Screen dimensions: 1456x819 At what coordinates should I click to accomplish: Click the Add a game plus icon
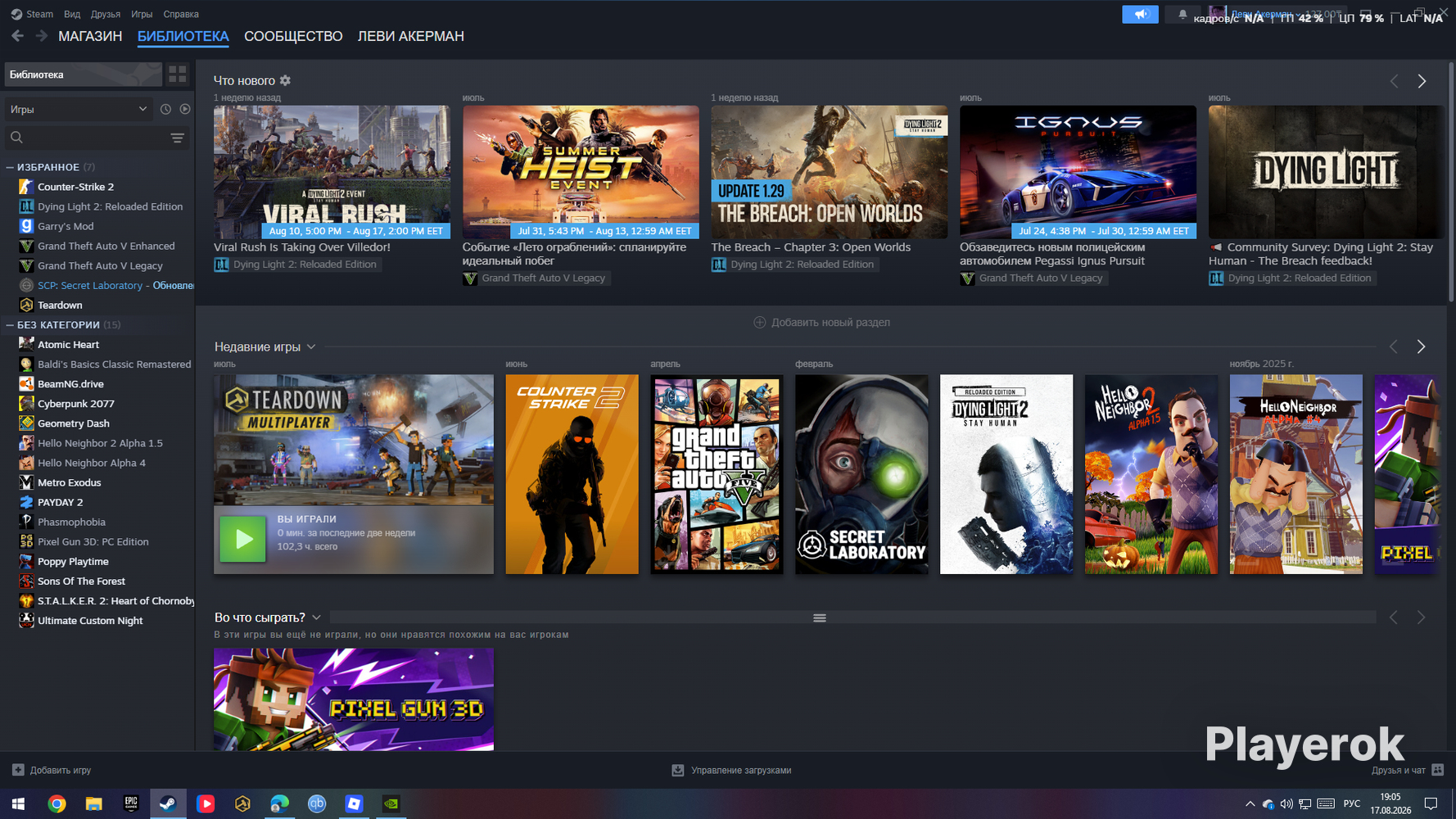(x=18, y=770)
